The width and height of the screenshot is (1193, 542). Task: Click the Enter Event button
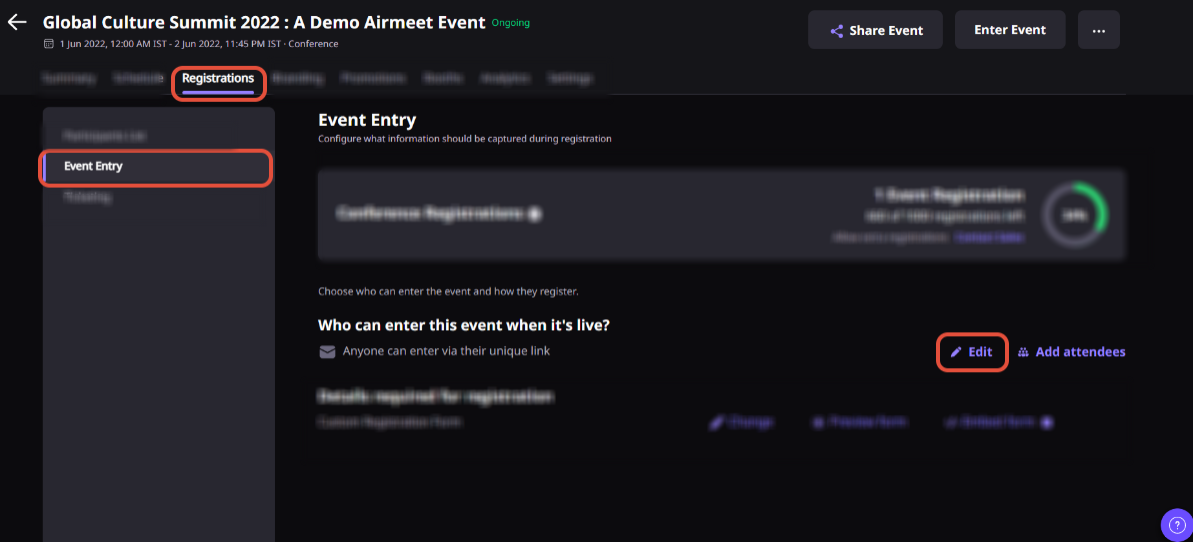tap(1010, 30)
